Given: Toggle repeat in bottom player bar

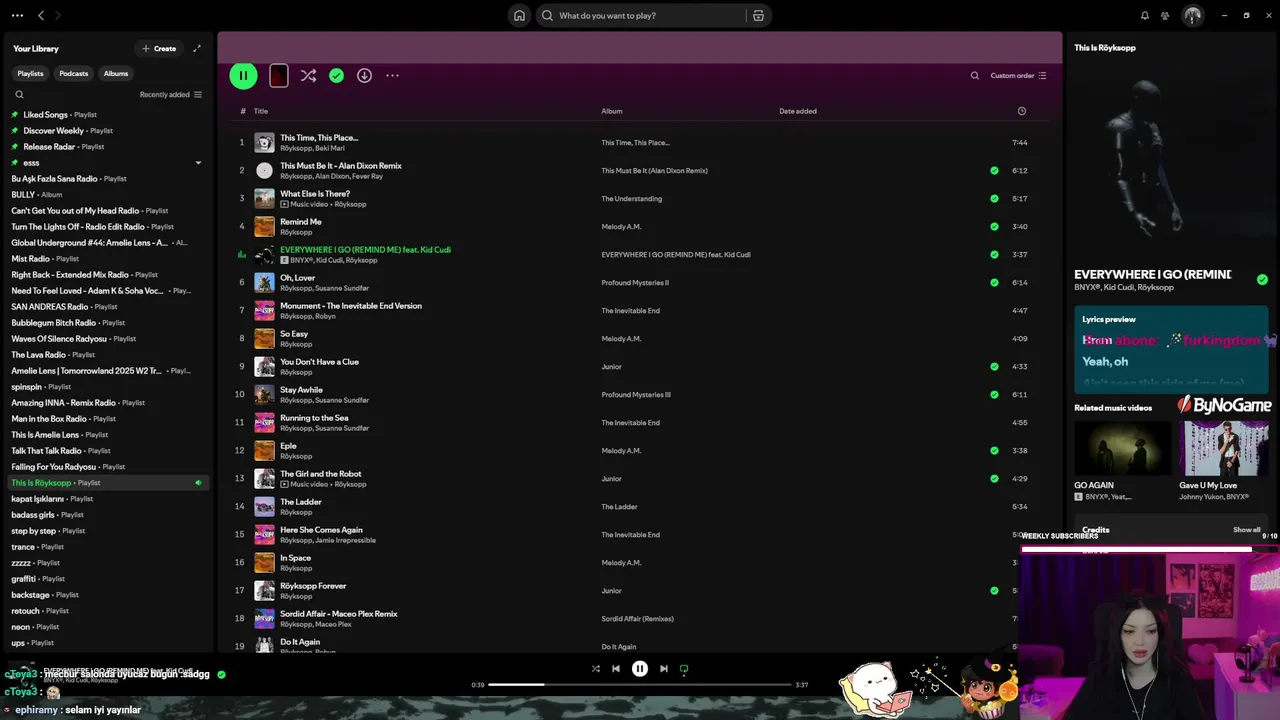Looking at the screenshot, I should 684,669.
